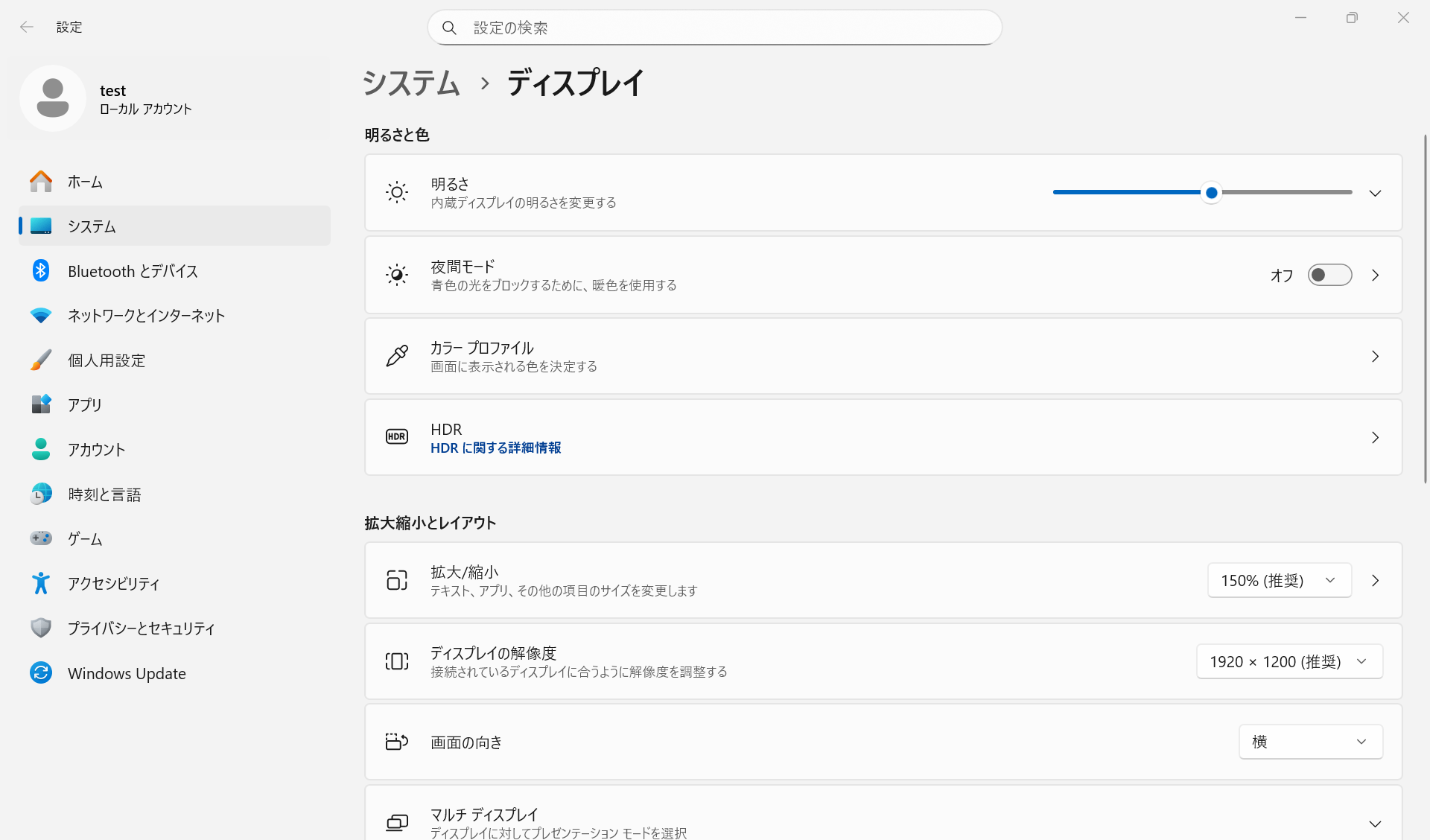Screen dimensions: 1430x840
Task: Click the Home house icon
Action: [x=41, y=181]
